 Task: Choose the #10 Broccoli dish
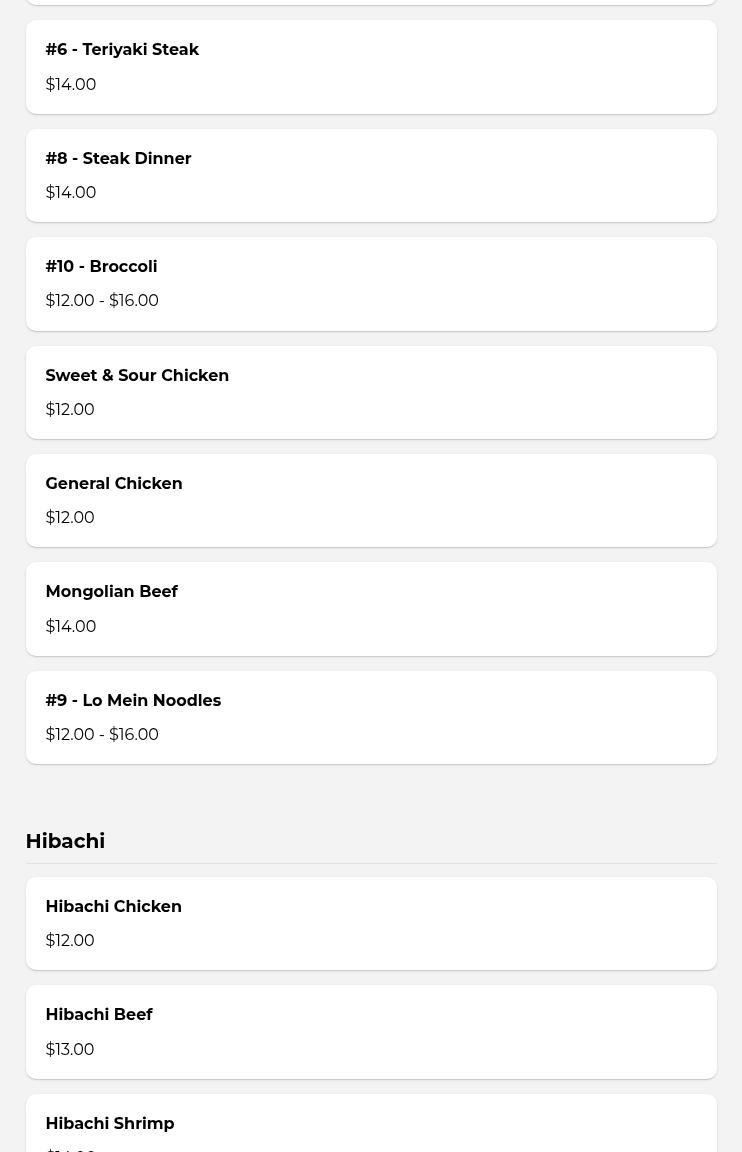101,267
